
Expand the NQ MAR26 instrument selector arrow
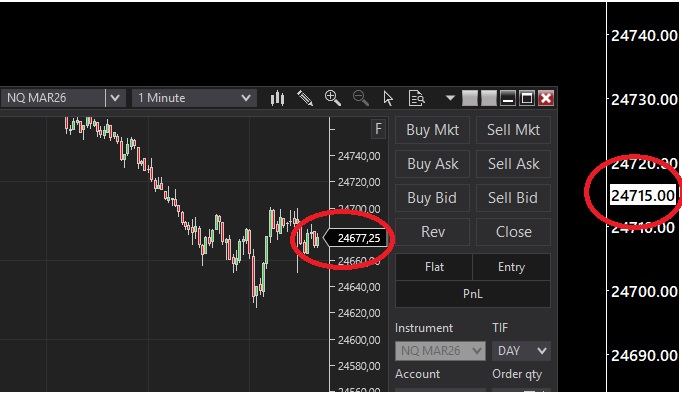[x=115, y=98]
